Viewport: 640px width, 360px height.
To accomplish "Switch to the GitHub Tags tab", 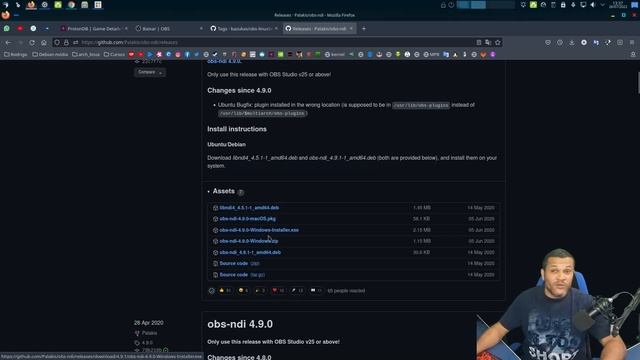I will tap(244, 29).
